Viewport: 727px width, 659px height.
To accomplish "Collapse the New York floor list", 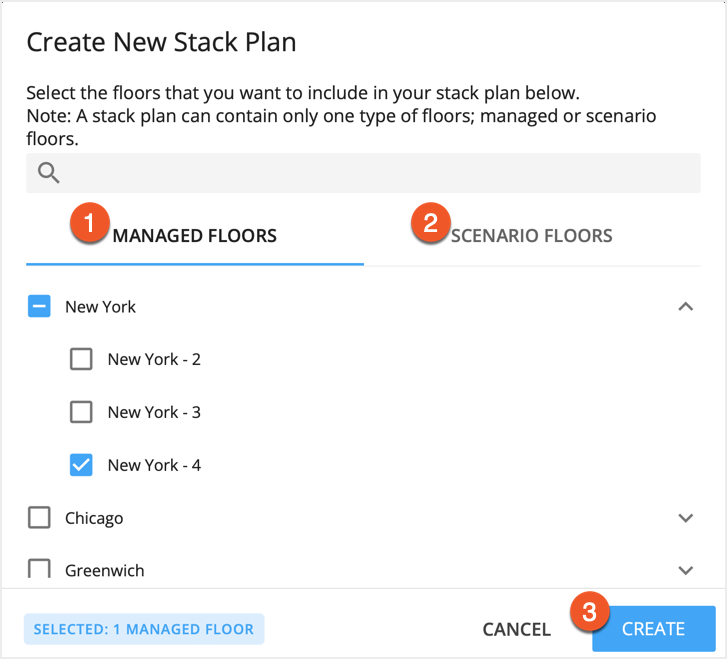I will point(685,307).
